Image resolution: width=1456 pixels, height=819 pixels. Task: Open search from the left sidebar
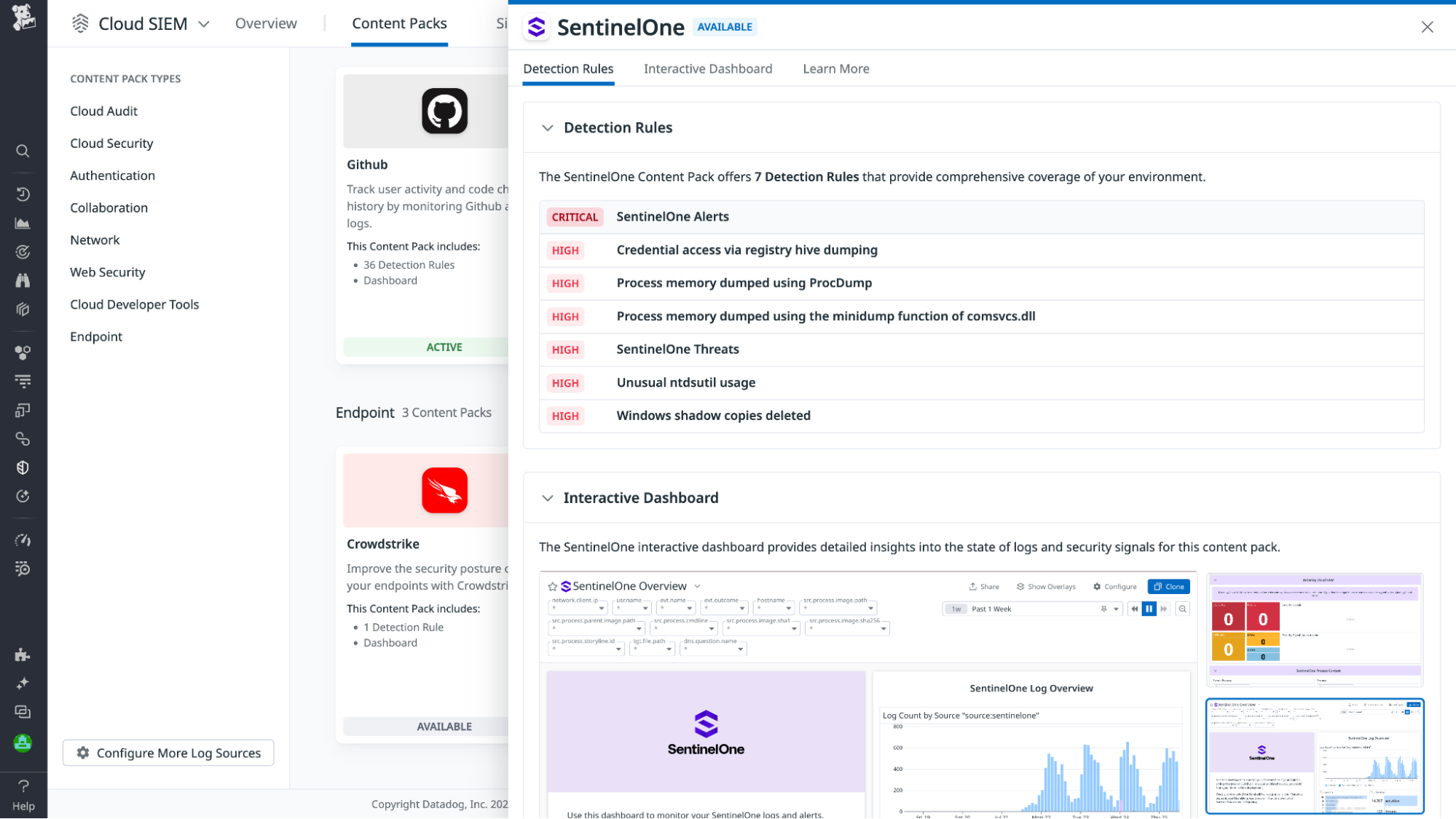pyautogui.click(x=23, y=151)
